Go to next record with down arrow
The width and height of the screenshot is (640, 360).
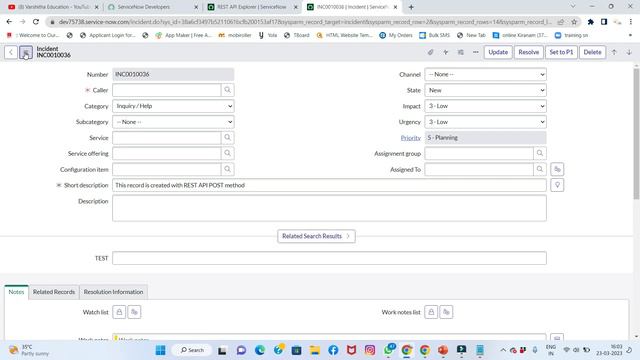click(x=629, y=52)
